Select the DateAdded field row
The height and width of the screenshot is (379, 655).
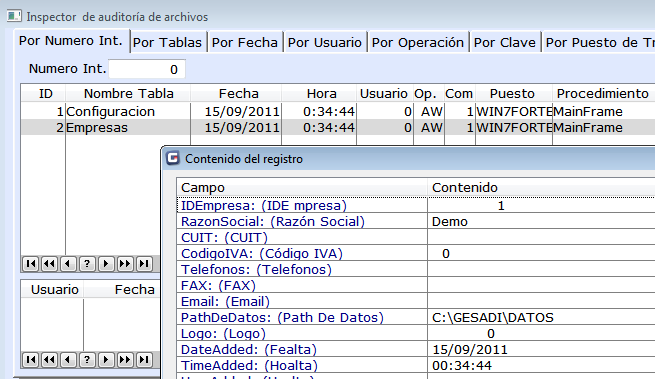click(416, 349)
